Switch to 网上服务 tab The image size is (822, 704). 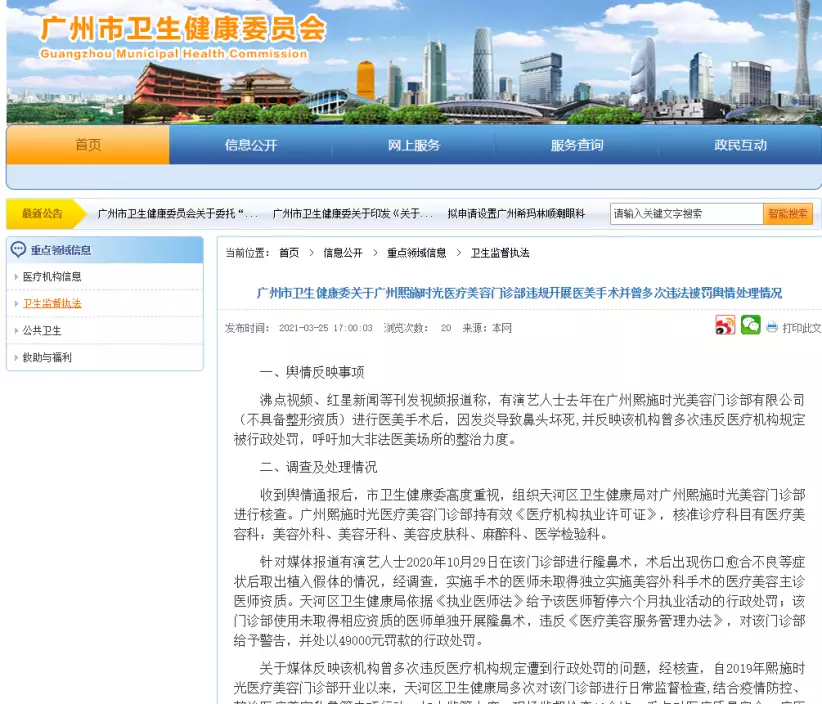[413, 145]
